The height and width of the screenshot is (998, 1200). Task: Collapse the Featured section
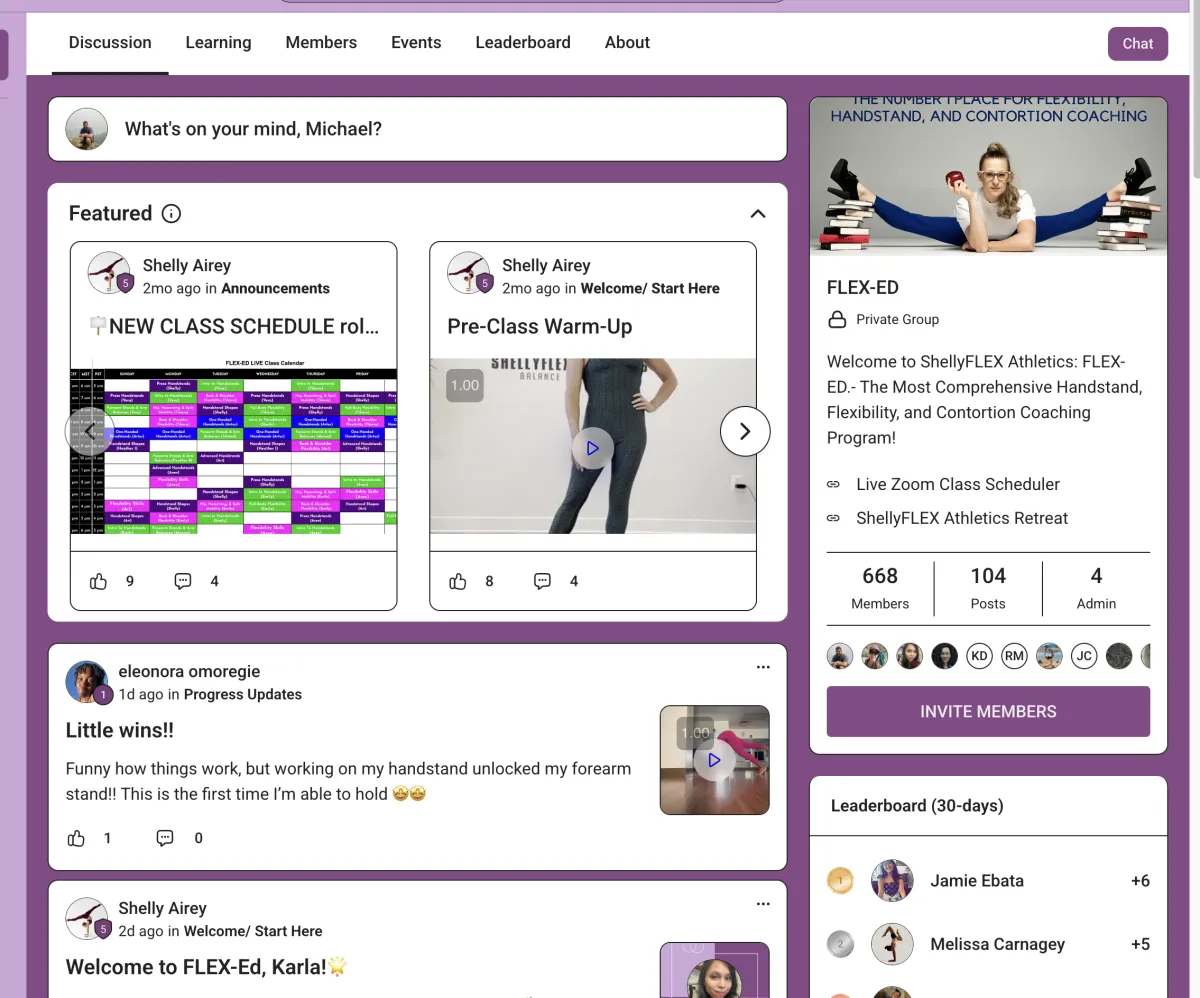tap(758, 213)
